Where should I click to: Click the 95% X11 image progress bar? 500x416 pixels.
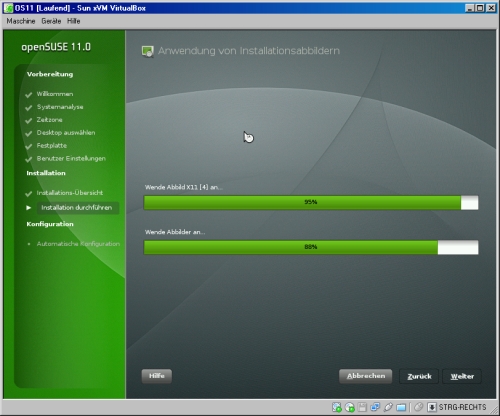(x=311, y=202)
